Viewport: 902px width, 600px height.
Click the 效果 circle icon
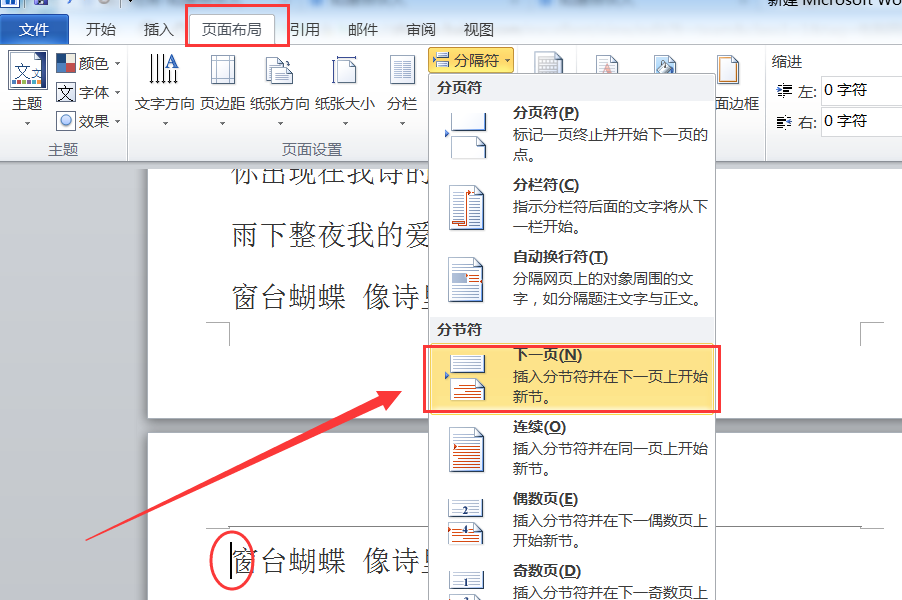[x=66, y=121]
